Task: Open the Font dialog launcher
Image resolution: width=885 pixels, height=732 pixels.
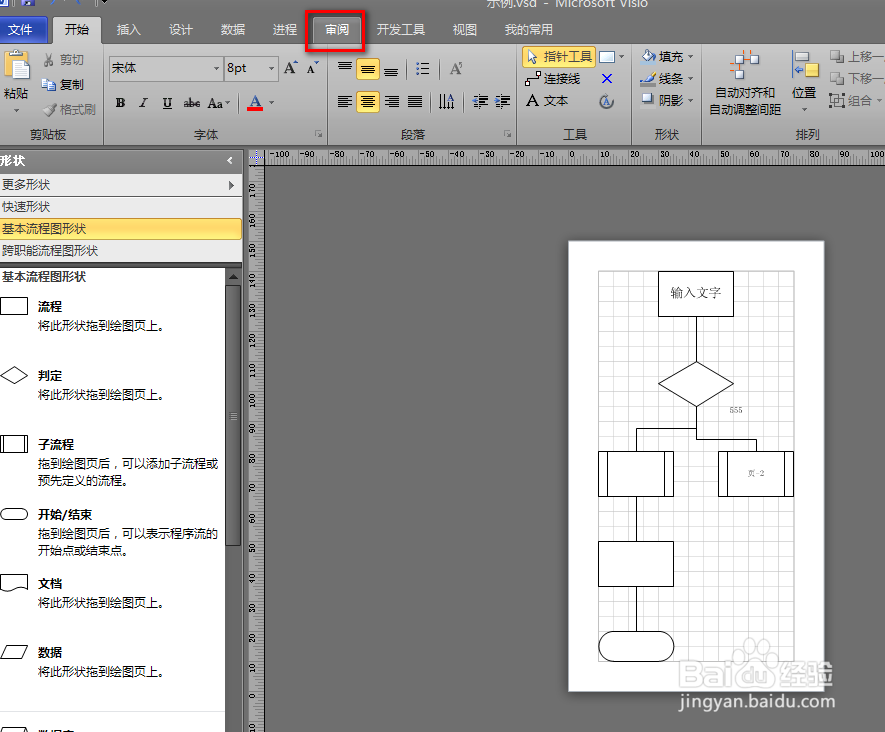Action: coord(318,134)
